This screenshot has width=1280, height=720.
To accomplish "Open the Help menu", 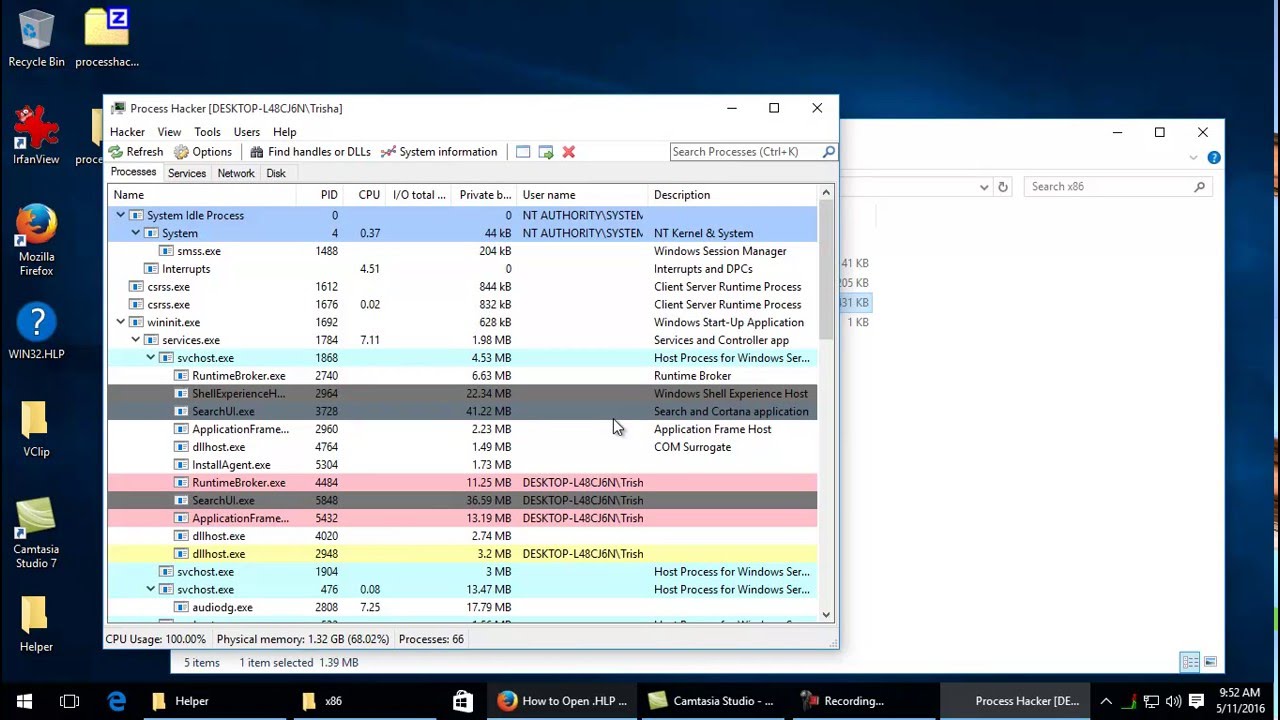I will click(x=284, y=132).
